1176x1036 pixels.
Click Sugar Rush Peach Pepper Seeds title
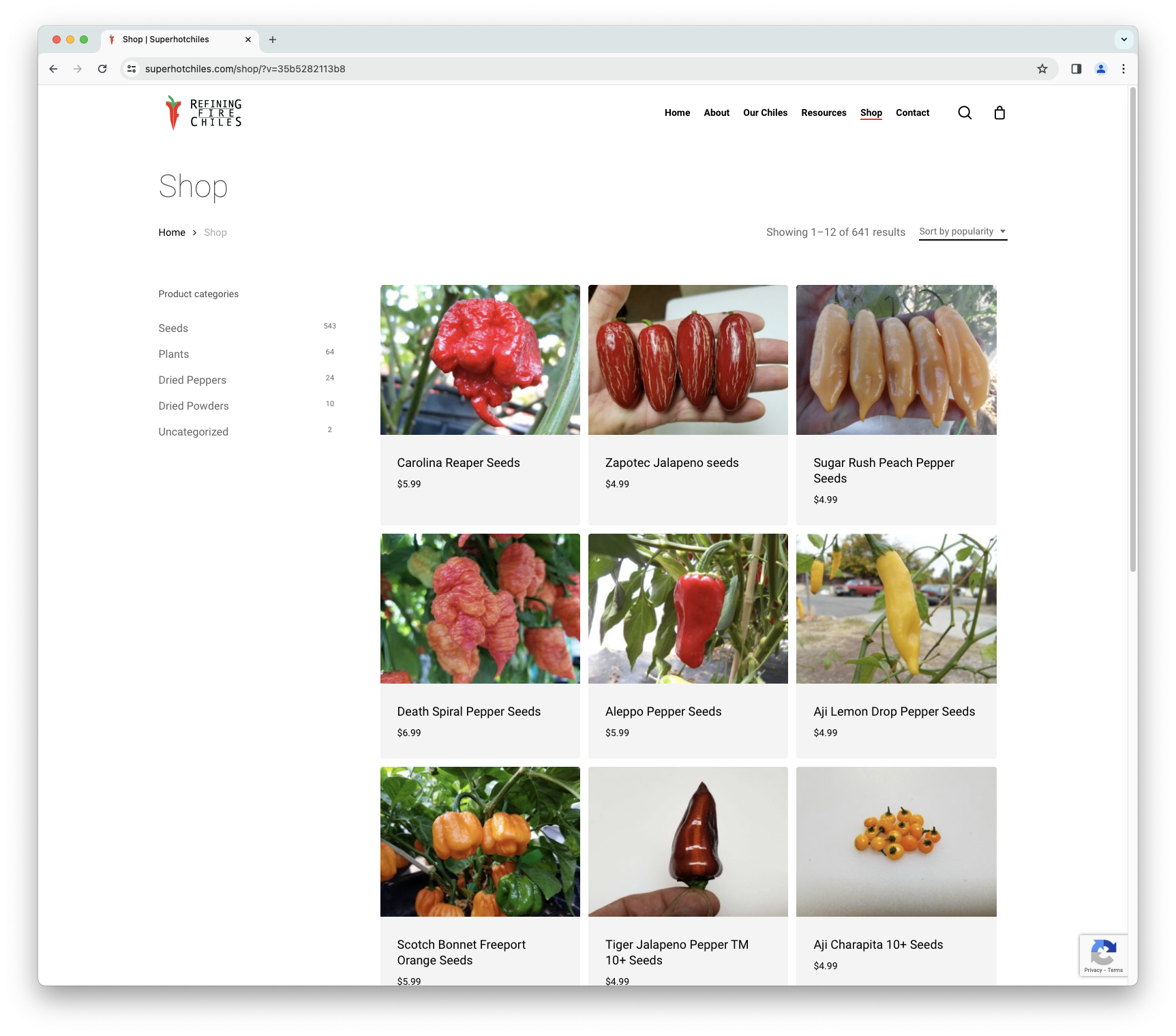point(884,471)
